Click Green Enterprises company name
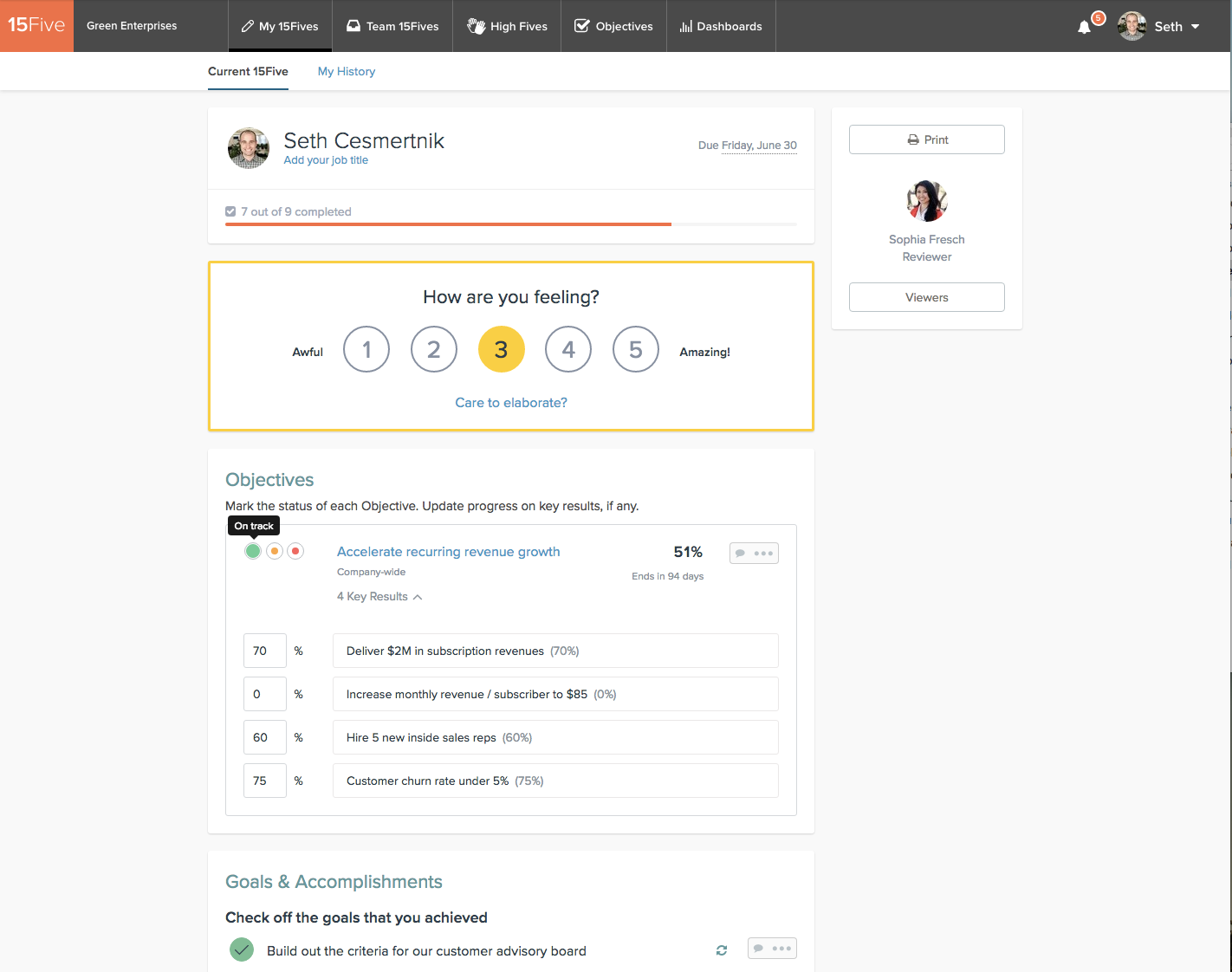 (x=132, y=26)
